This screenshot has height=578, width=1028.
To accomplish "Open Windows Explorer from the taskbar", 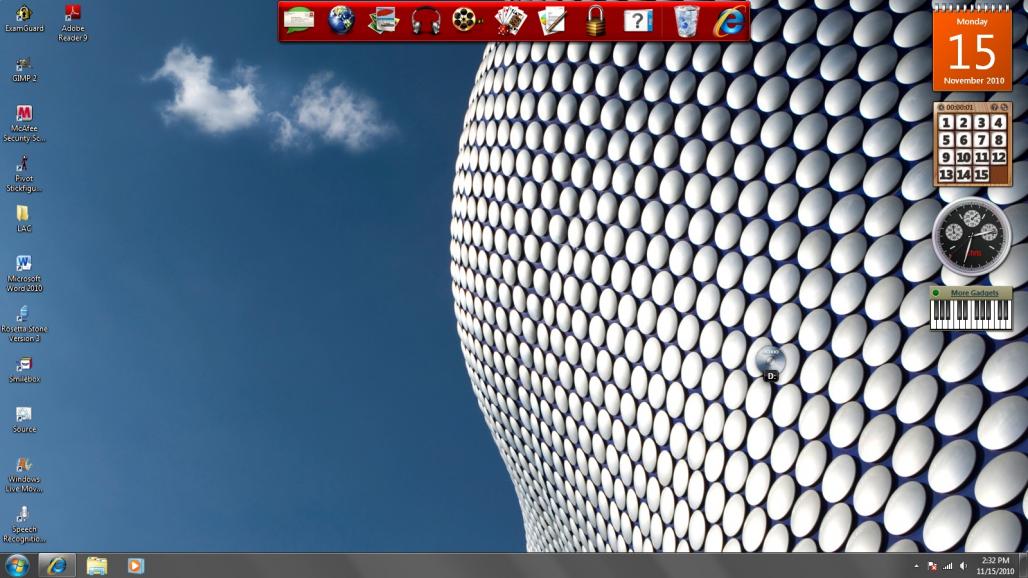I will [x=97, y=565].
